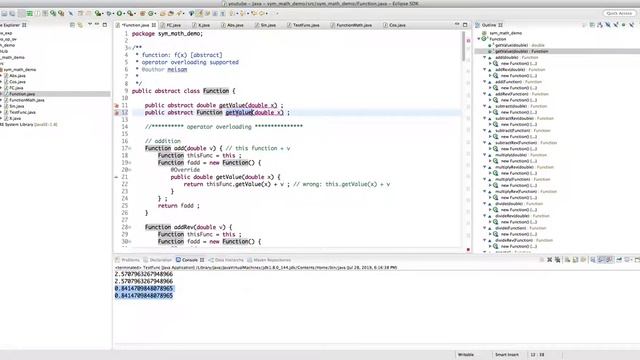Screen dimensions: 640x360
Task: Click the Smart Insert status bar entry
Action: 507,355
